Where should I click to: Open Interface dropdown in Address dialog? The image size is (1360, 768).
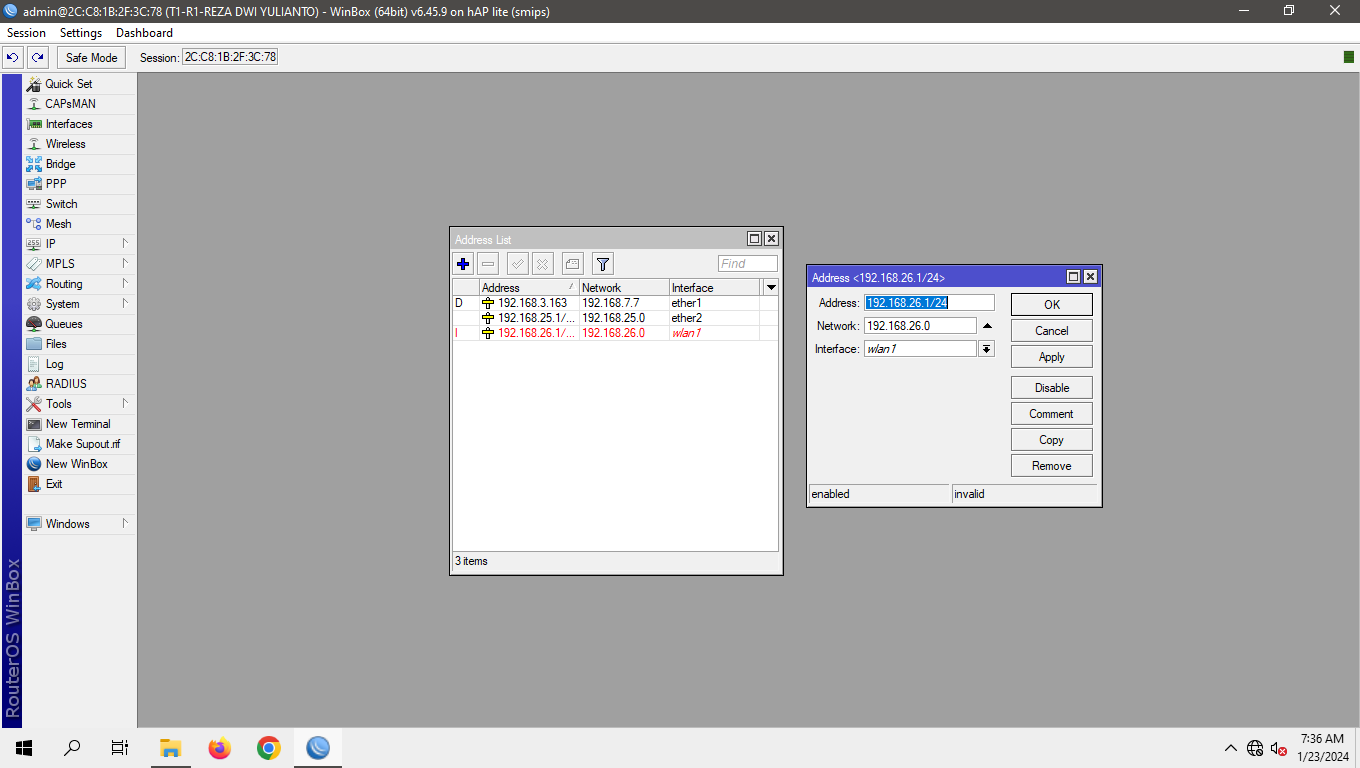point(987,349)
